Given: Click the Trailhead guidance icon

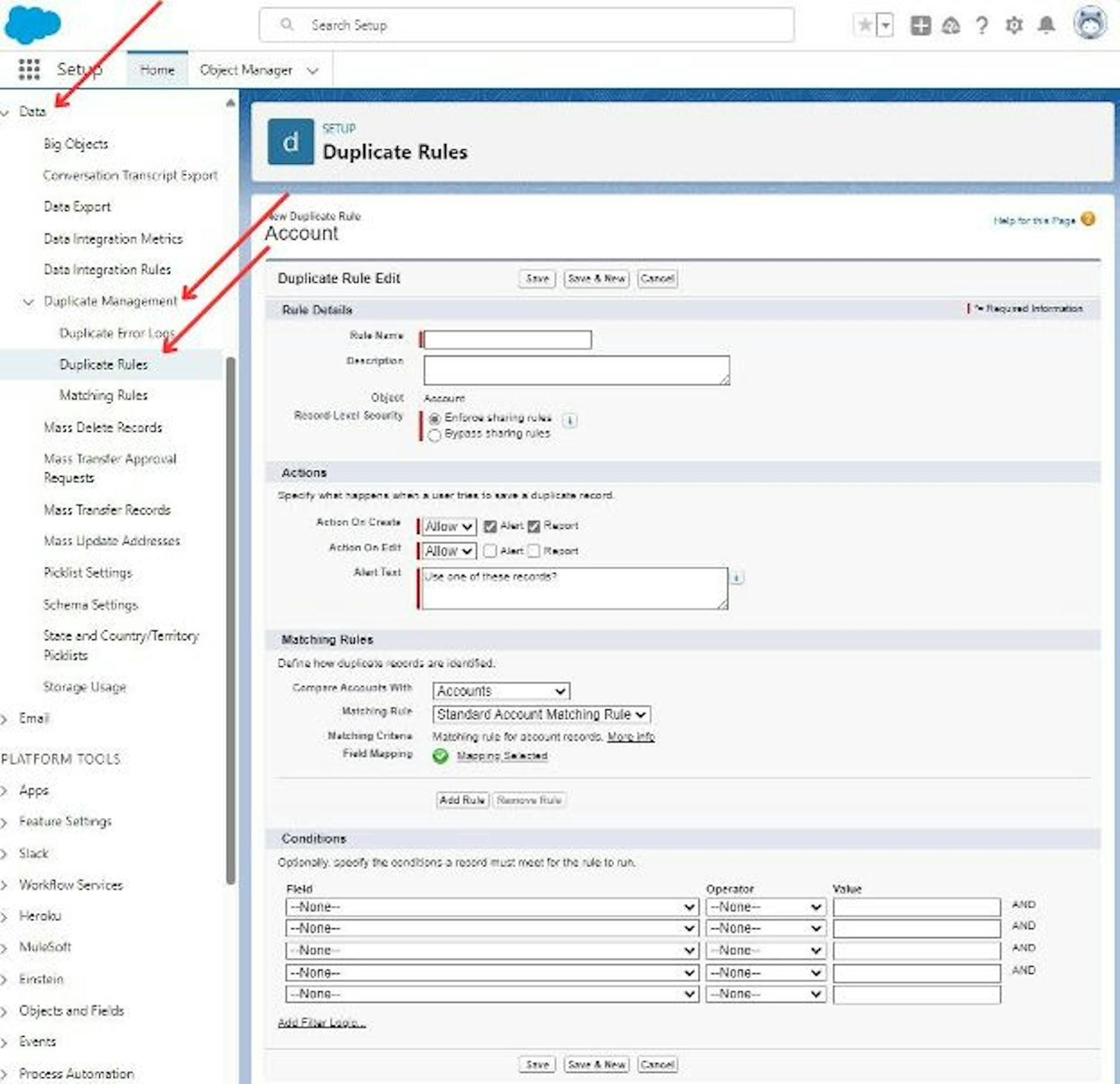Looking at the screenshot, I should click(951, 25).
